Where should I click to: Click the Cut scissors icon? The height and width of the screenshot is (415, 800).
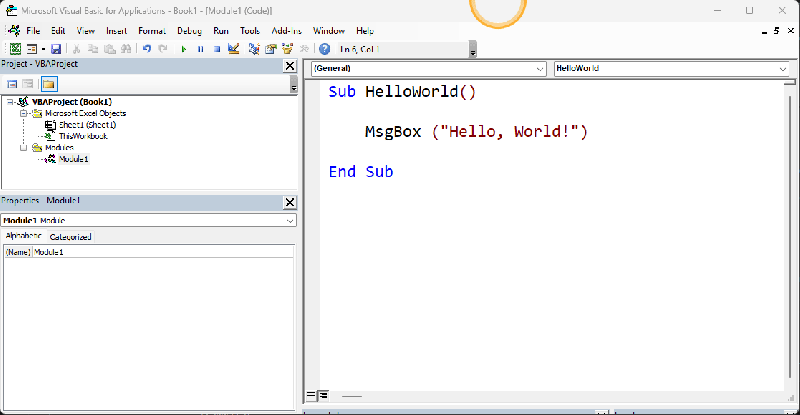(x=77, y=49)
